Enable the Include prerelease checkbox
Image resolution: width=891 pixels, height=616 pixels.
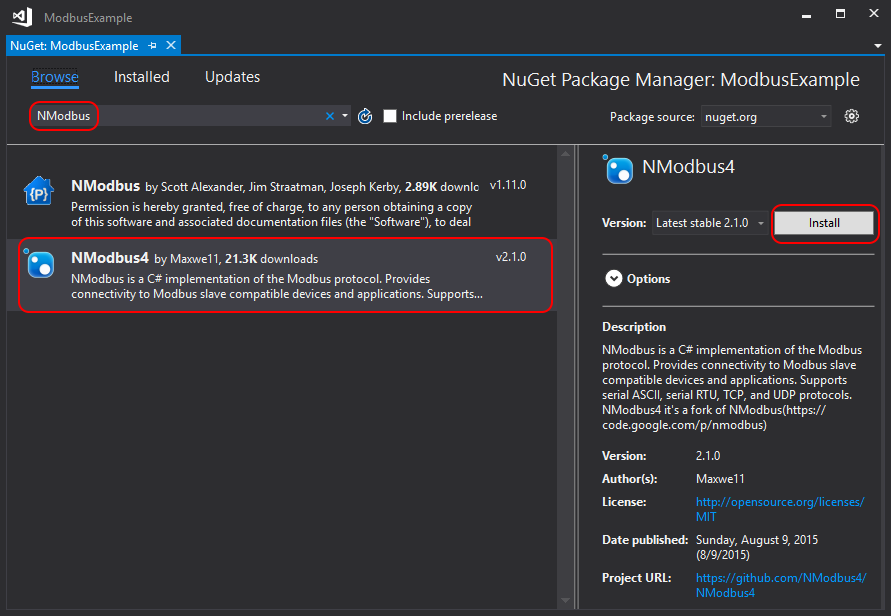click(x=390, y=116)
